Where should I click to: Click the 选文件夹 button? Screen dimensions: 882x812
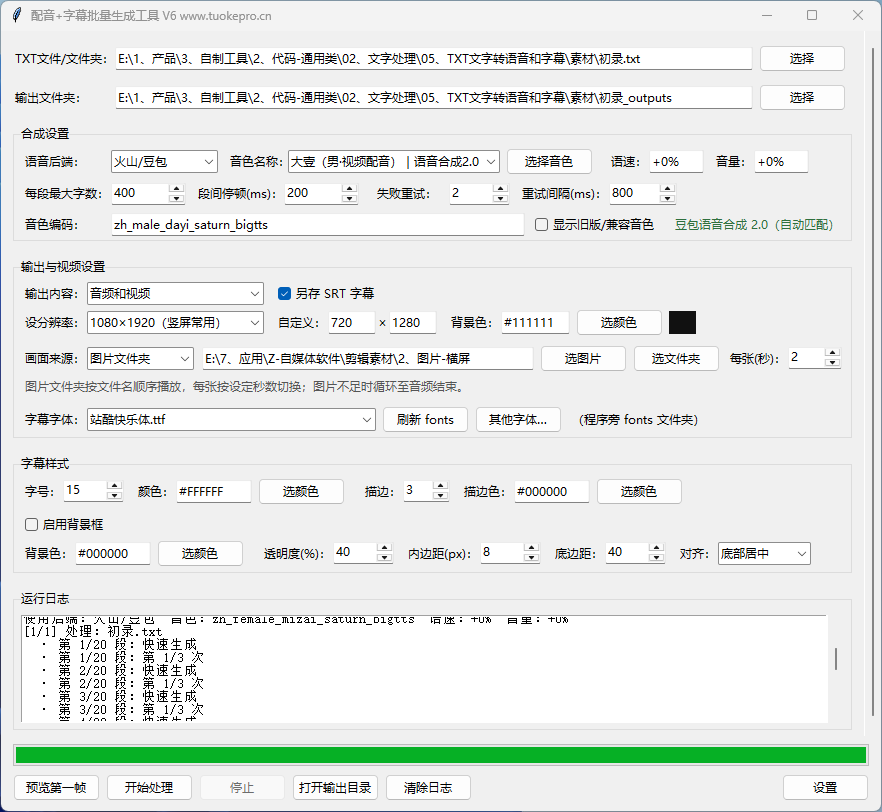click(676, 359)
